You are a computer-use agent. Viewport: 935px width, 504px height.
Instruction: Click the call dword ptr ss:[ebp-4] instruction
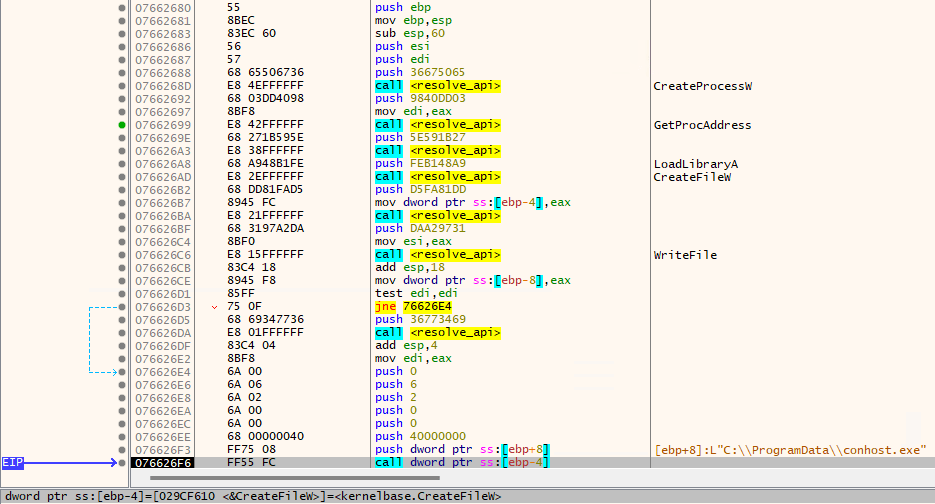[x=460, y=463]
